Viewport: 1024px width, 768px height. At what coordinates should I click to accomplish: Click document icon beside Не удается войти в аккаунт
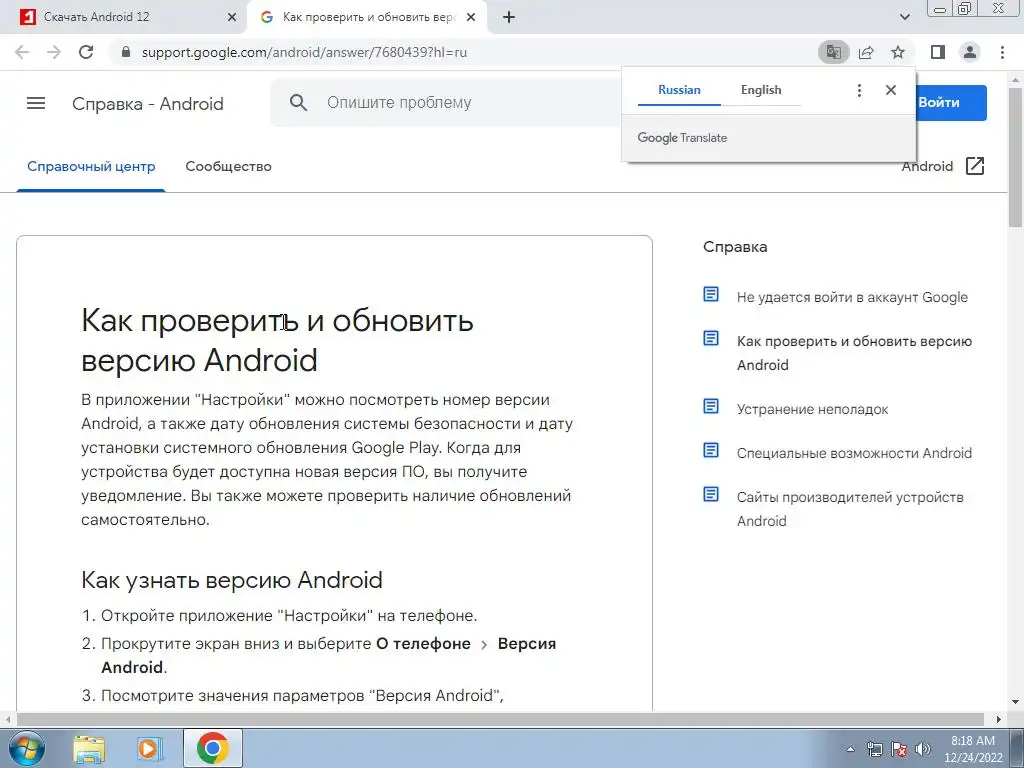click(x=711, y=295)
